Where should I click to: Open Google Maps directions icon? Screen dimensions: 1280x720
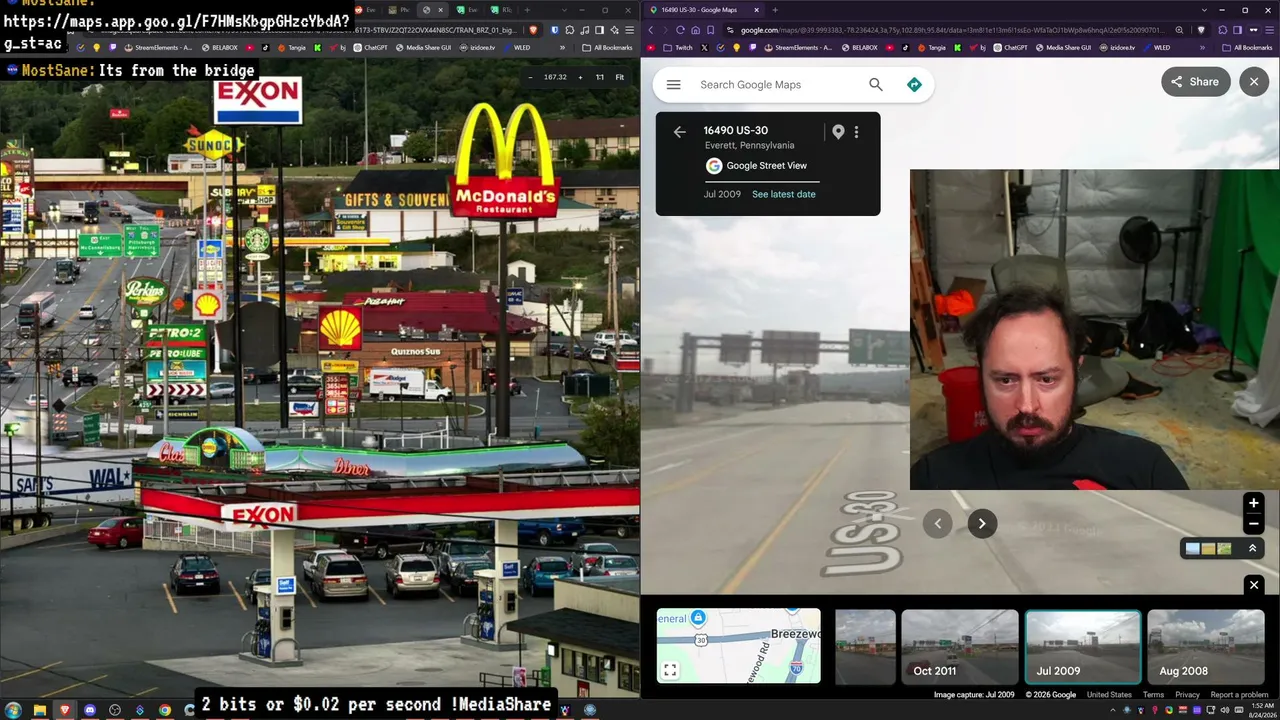pyautogui.click(x=914, y=85)
